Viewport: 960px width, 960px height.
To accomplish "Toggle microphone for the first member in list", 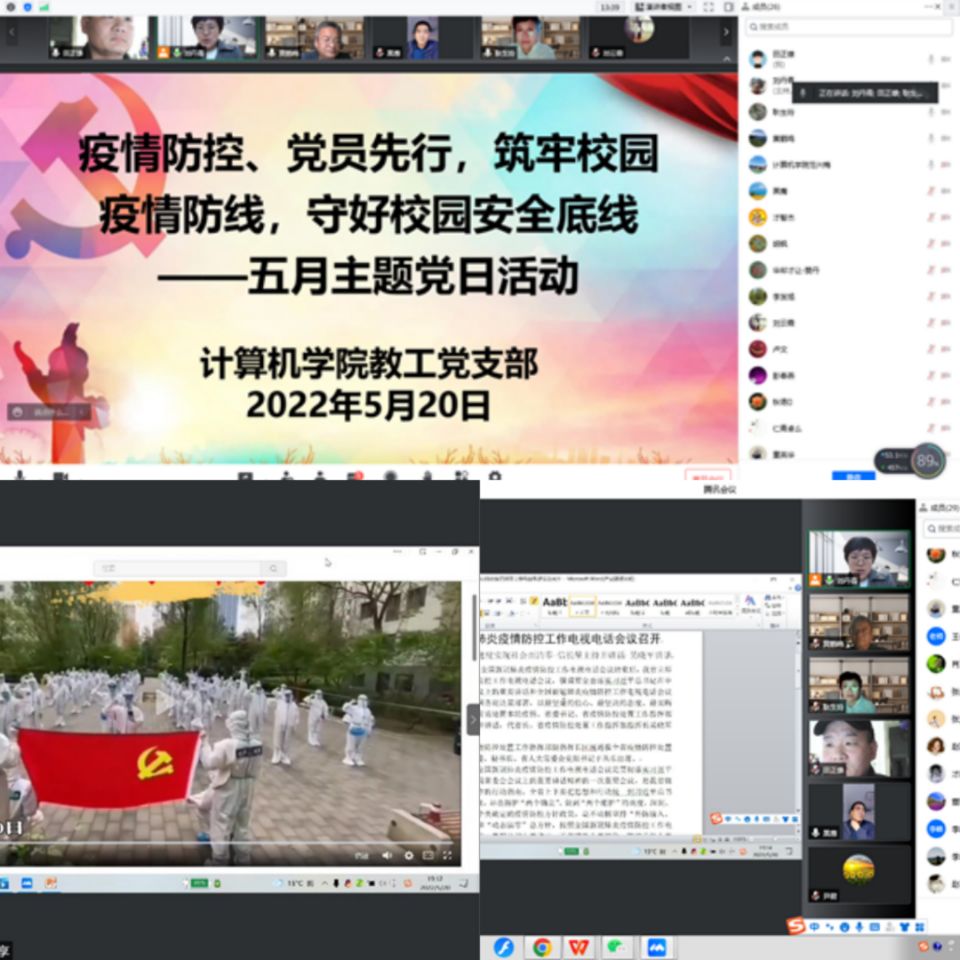I will 930,59.
